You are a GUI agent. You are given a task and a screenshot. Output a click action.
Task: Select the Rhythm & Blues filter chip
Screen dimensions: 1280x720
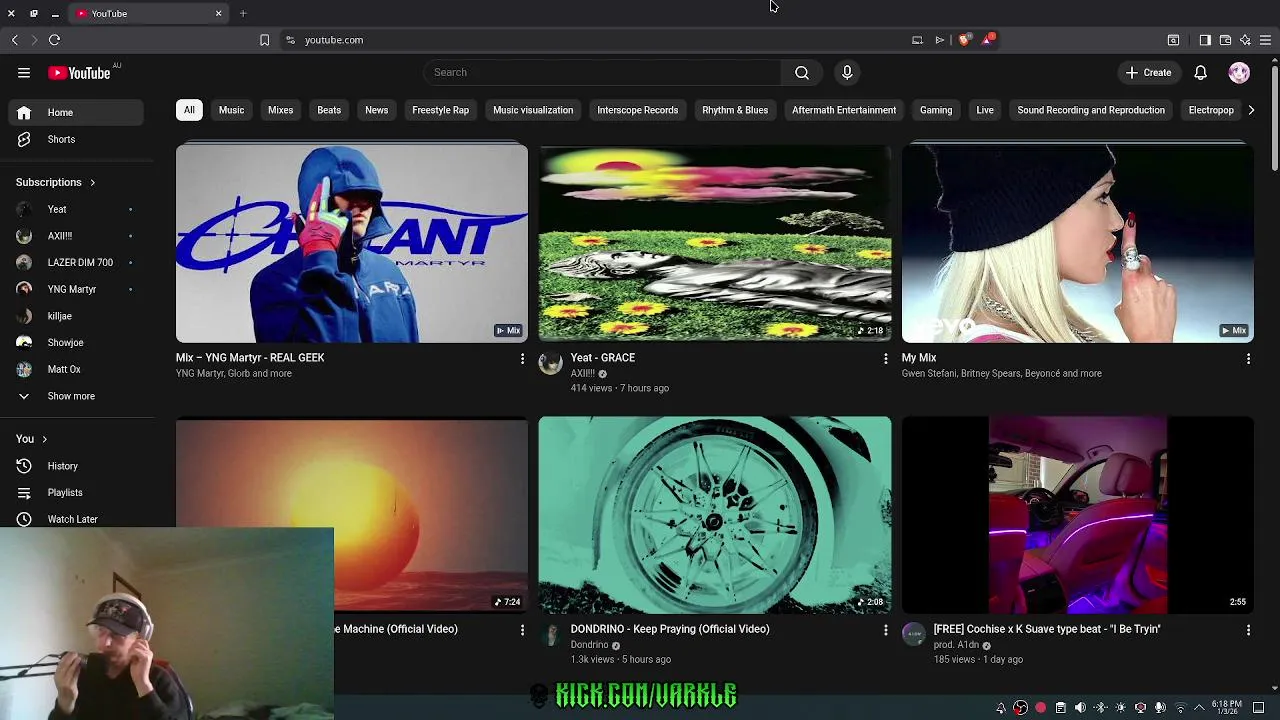click(x=735, y=110)
